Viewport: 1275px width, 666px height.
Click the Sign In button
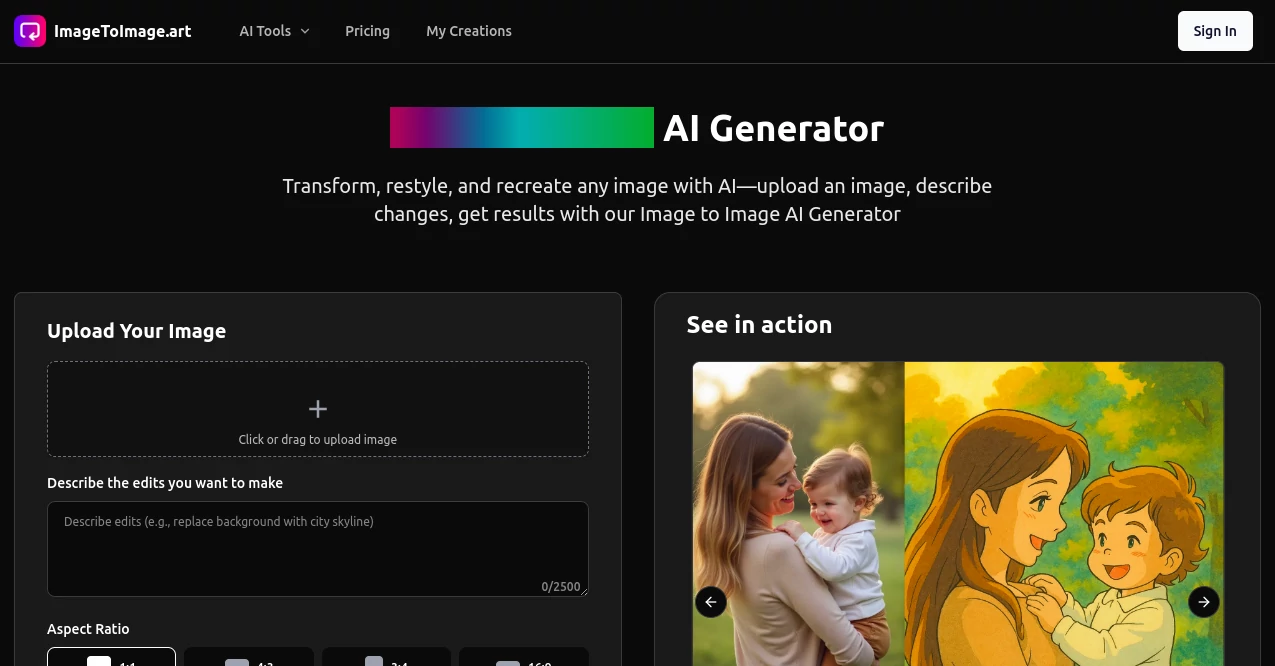1214,31
